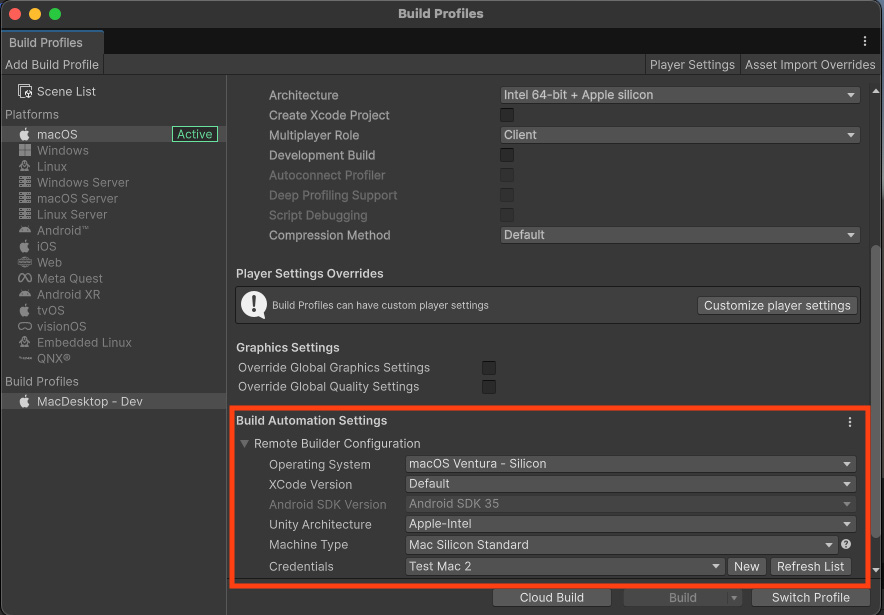
Task: Toggle the Script Debugging checkbox
Action: [x=507, y=215]
